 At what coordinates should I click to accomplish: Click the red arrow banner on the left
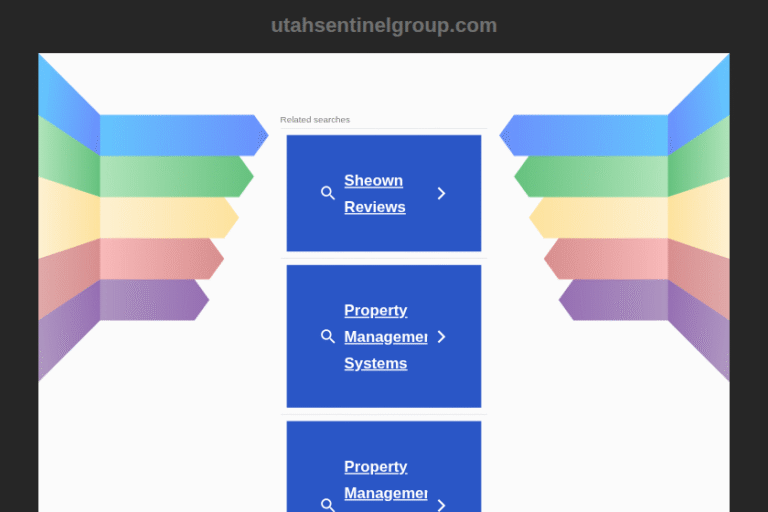tap(158, 258)
